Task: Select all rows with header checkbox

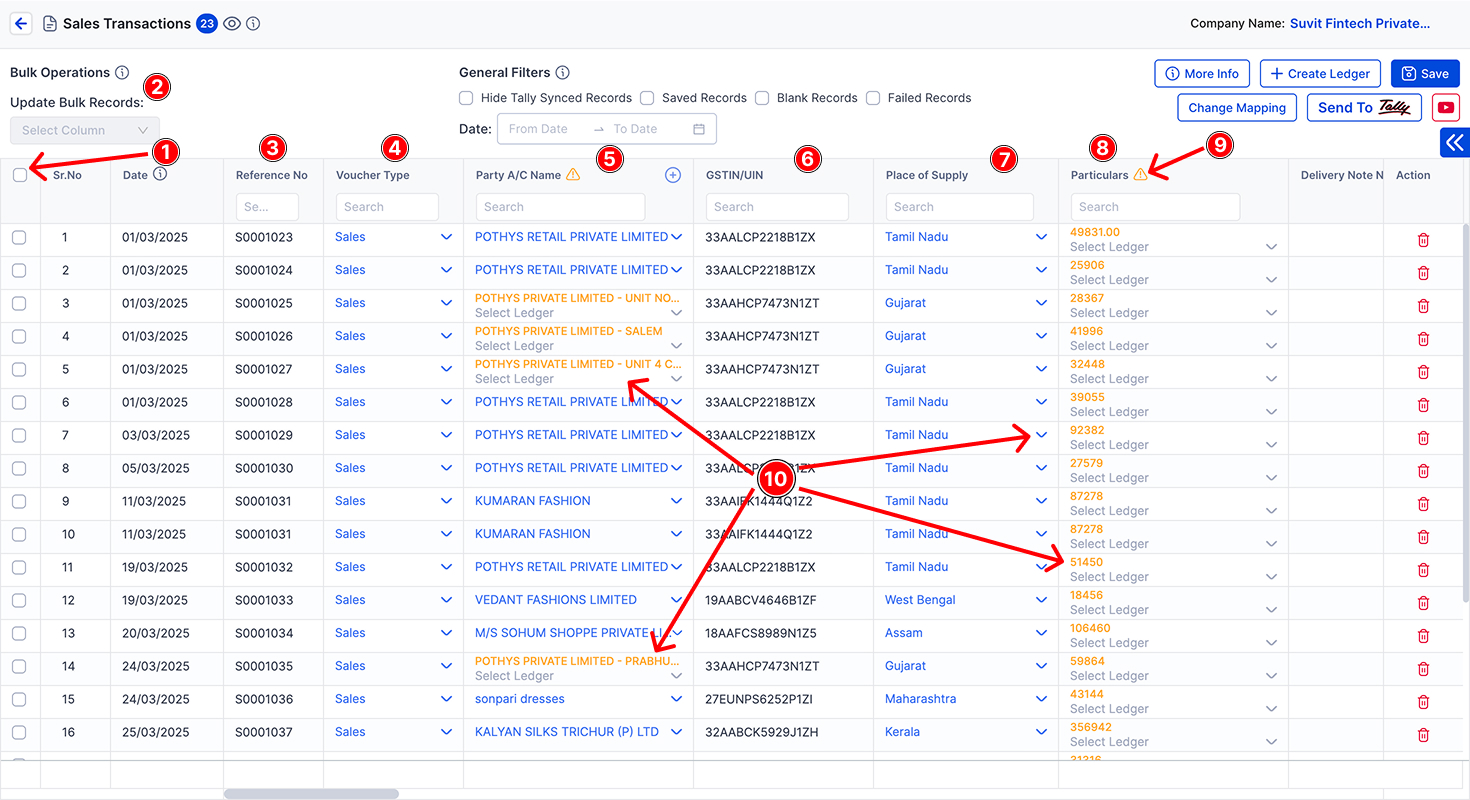Action: tap(20, 175)
